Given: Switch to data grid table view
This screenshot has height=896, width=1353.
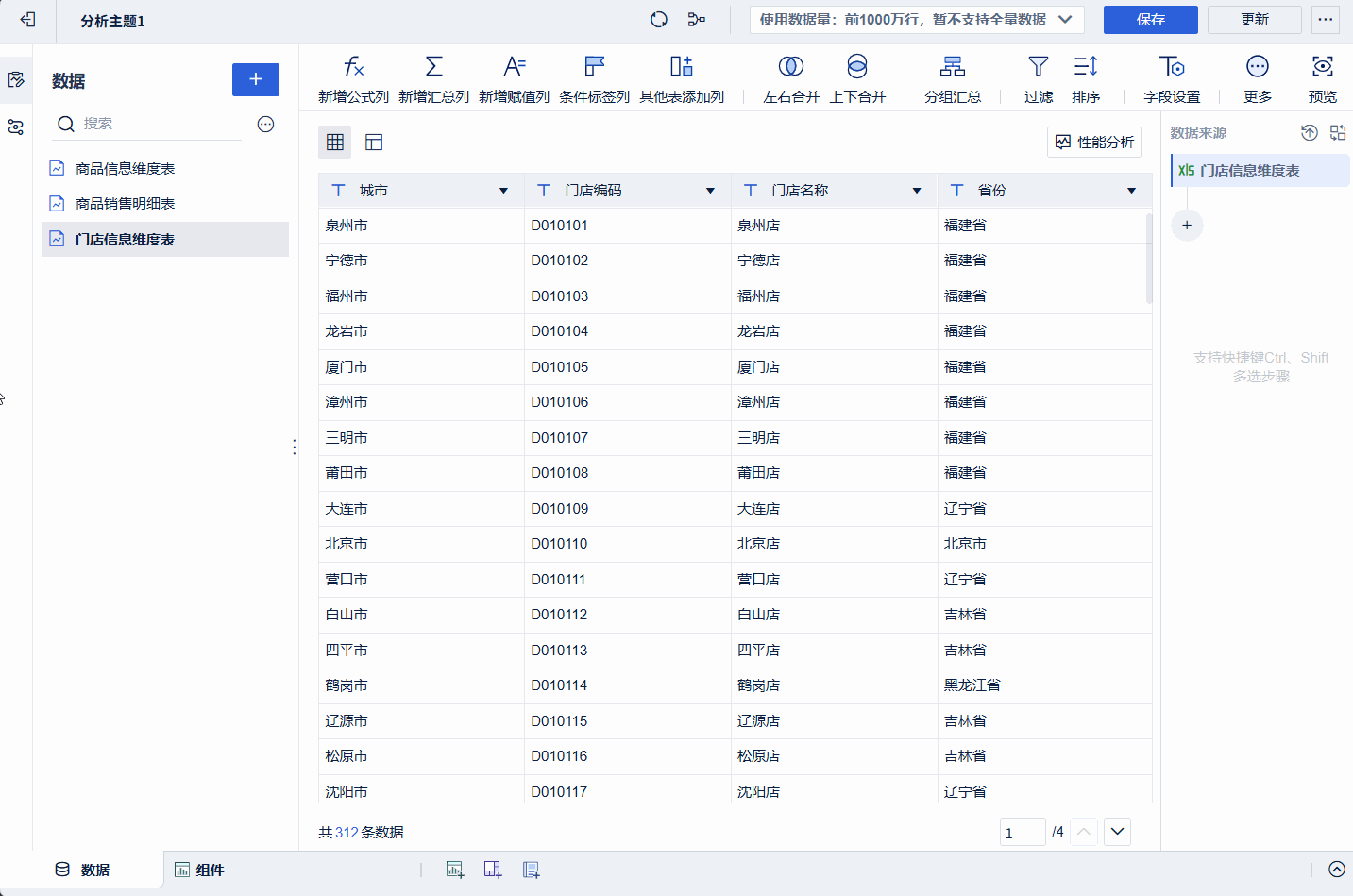Looking at the screenshot, I should coord(335,143).
